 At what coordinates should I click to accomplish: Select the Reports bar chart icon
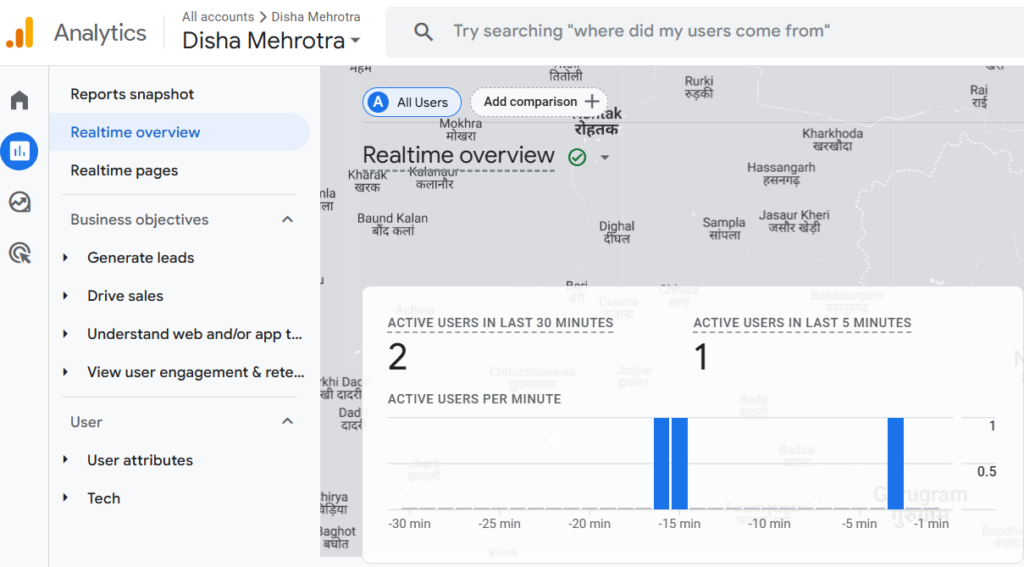click(20, 151)
